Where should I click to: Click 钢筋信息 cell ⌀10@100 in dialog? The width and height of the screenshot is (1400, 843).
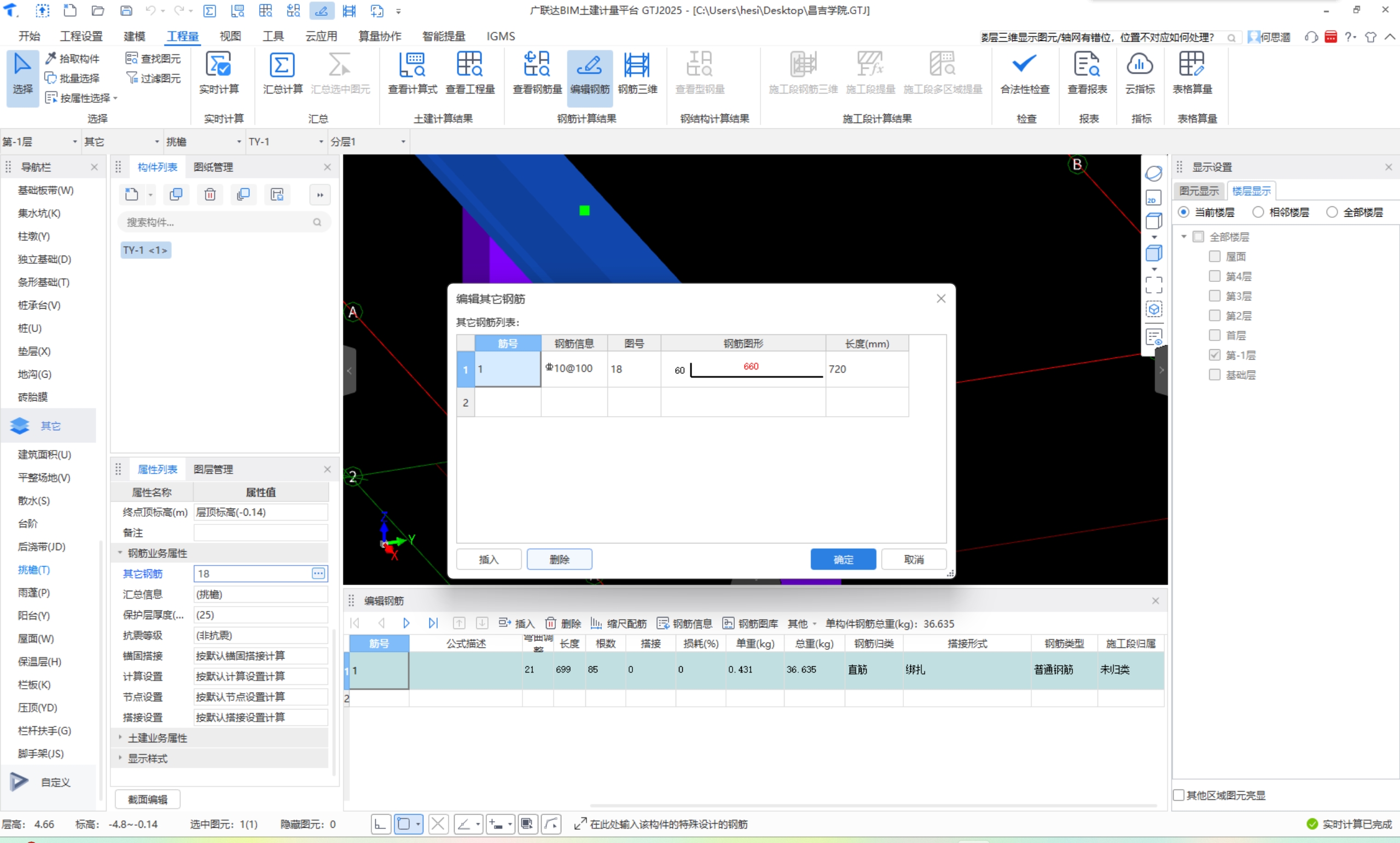(x=574, y=368)
